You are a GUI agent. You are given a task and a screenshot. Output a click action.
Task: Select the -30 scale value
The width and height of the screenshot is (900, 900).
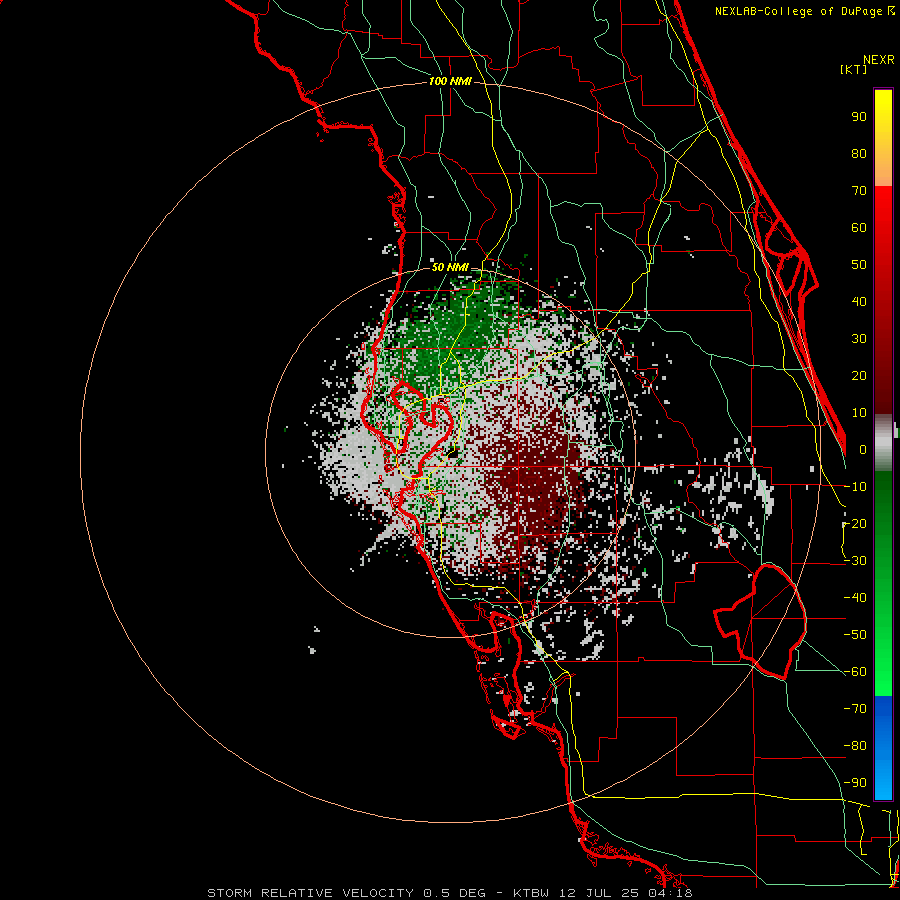(855, 561)
